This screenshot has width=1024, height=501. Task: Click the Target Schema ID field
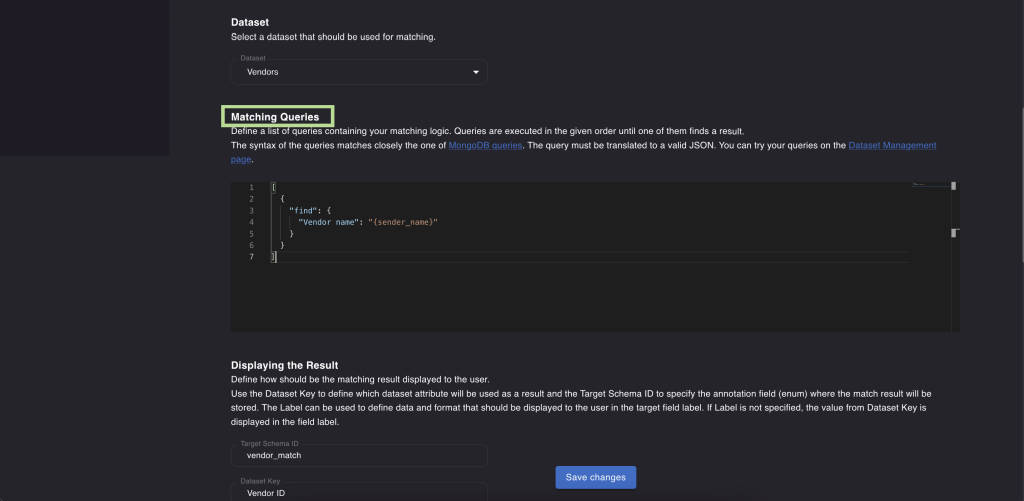click(x=359, y=455)
